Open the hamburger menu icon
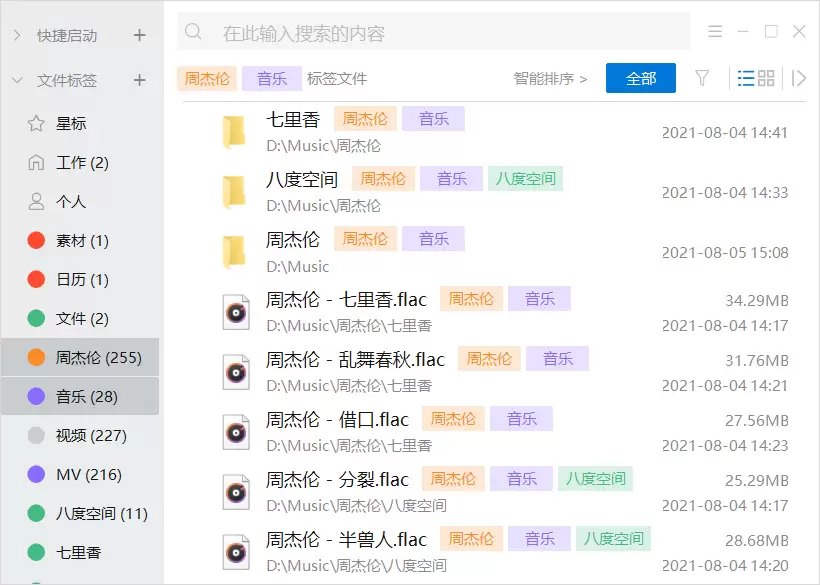820x585 pixels. click(x=715, y=31)
